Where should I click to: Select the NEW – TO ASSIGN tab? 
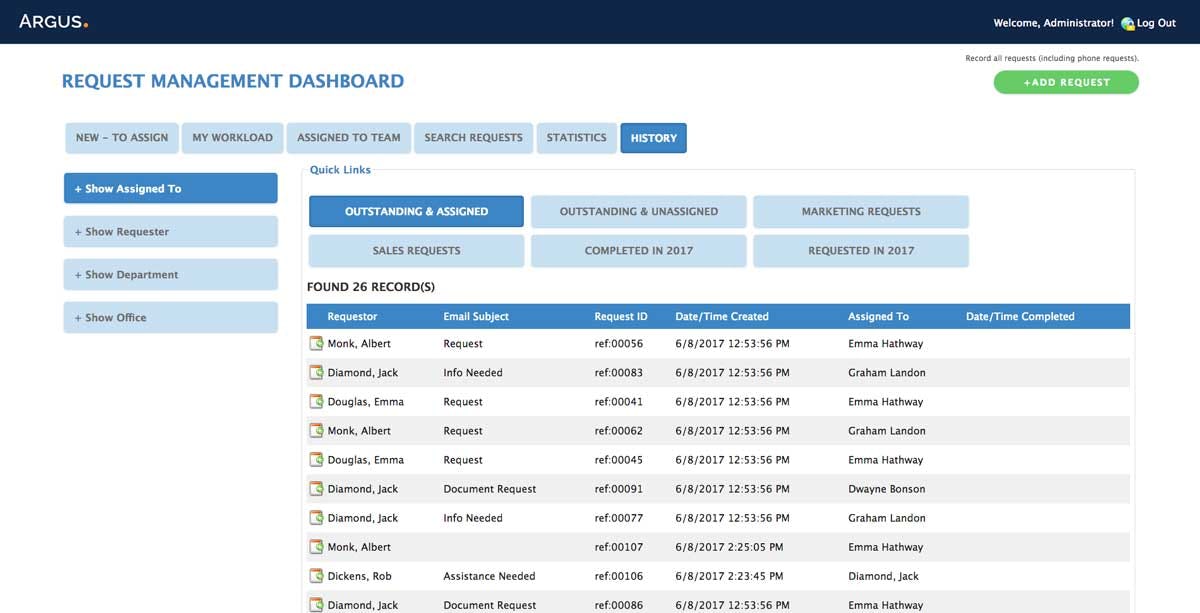coord(121,138)
